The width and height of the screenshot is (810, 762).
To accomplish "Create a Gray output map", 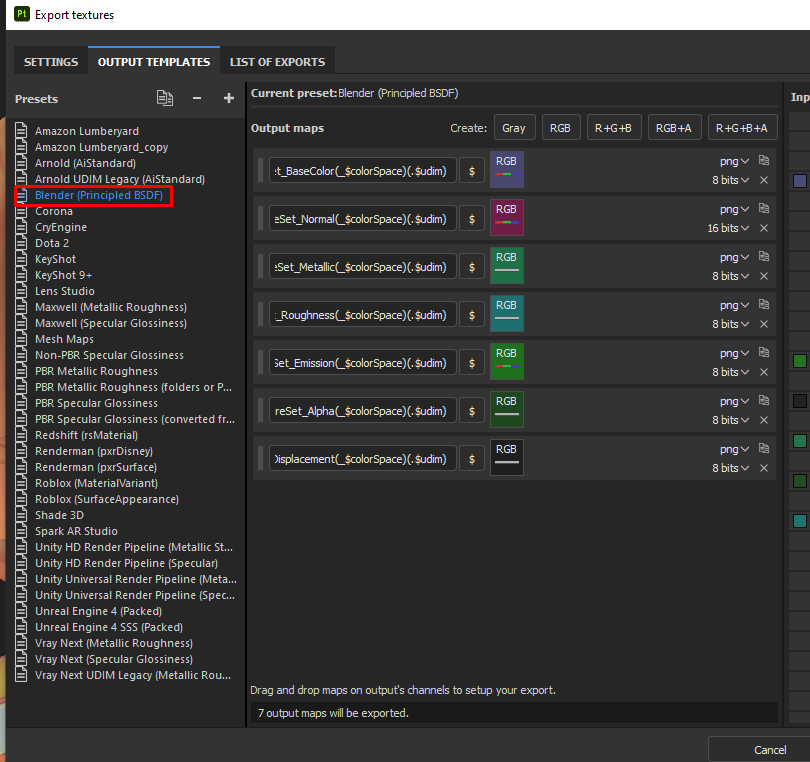I will 514,128.
